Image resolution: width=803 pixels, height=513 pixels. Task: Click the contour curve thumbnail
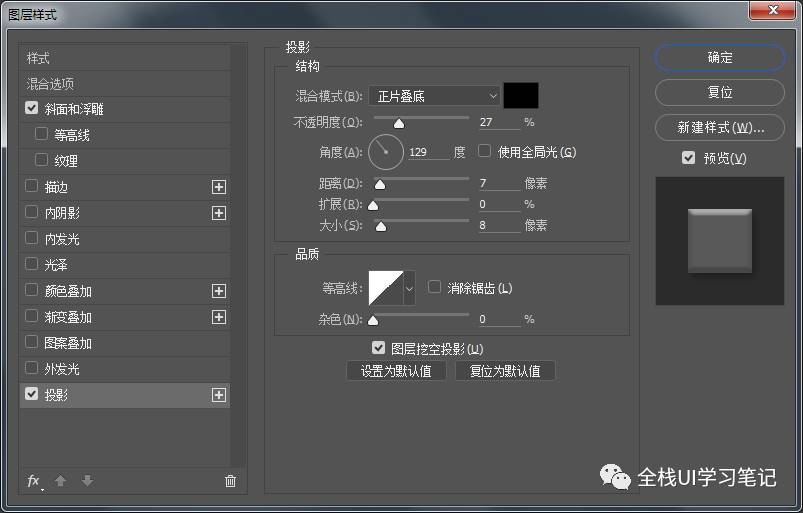point(386,288)
